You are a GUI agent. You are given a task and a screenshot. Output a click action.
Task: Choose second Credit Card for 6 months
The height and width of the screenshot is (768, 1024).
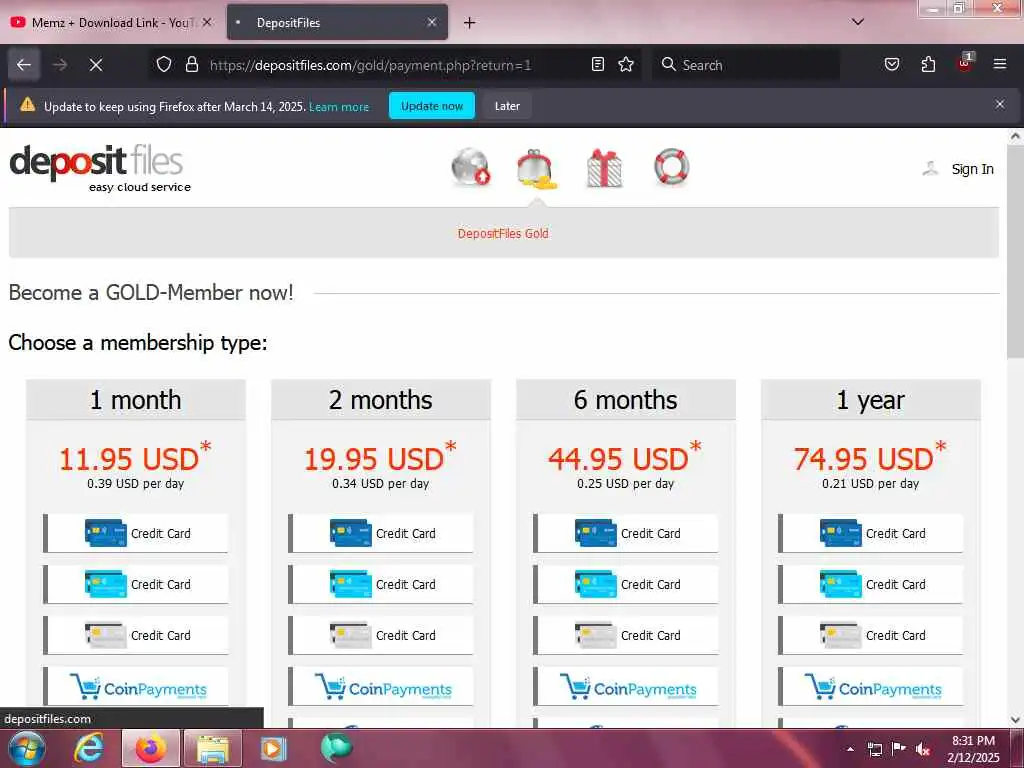point(626,584)
